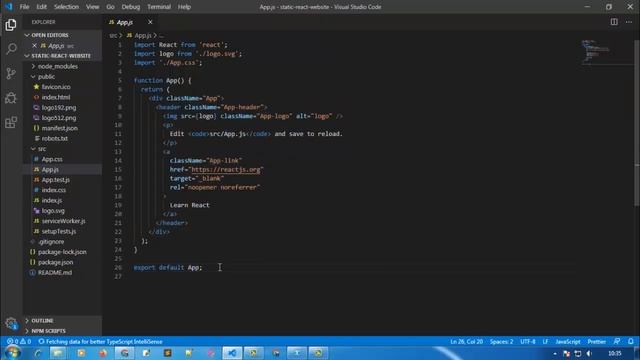Open the Extensions view

click(11, 122)
